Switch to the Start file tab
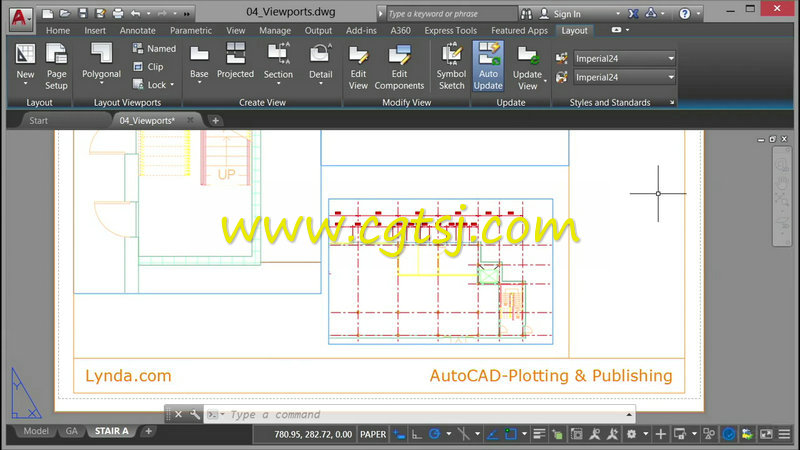Viewport: 800px width, 450px height. [x=38, y=120]
